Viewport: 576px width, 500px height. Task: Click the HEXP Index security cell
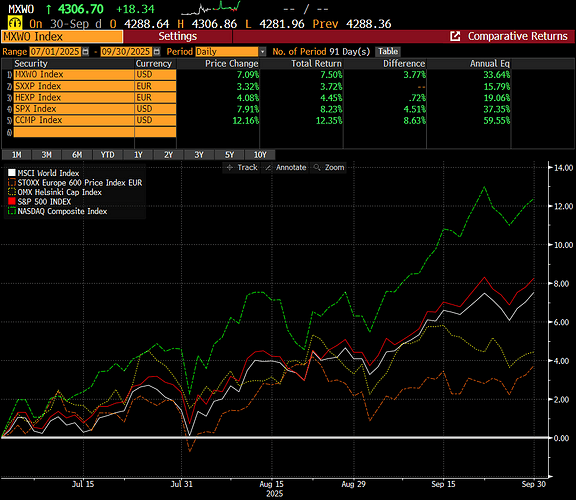(x=74, y=98)
